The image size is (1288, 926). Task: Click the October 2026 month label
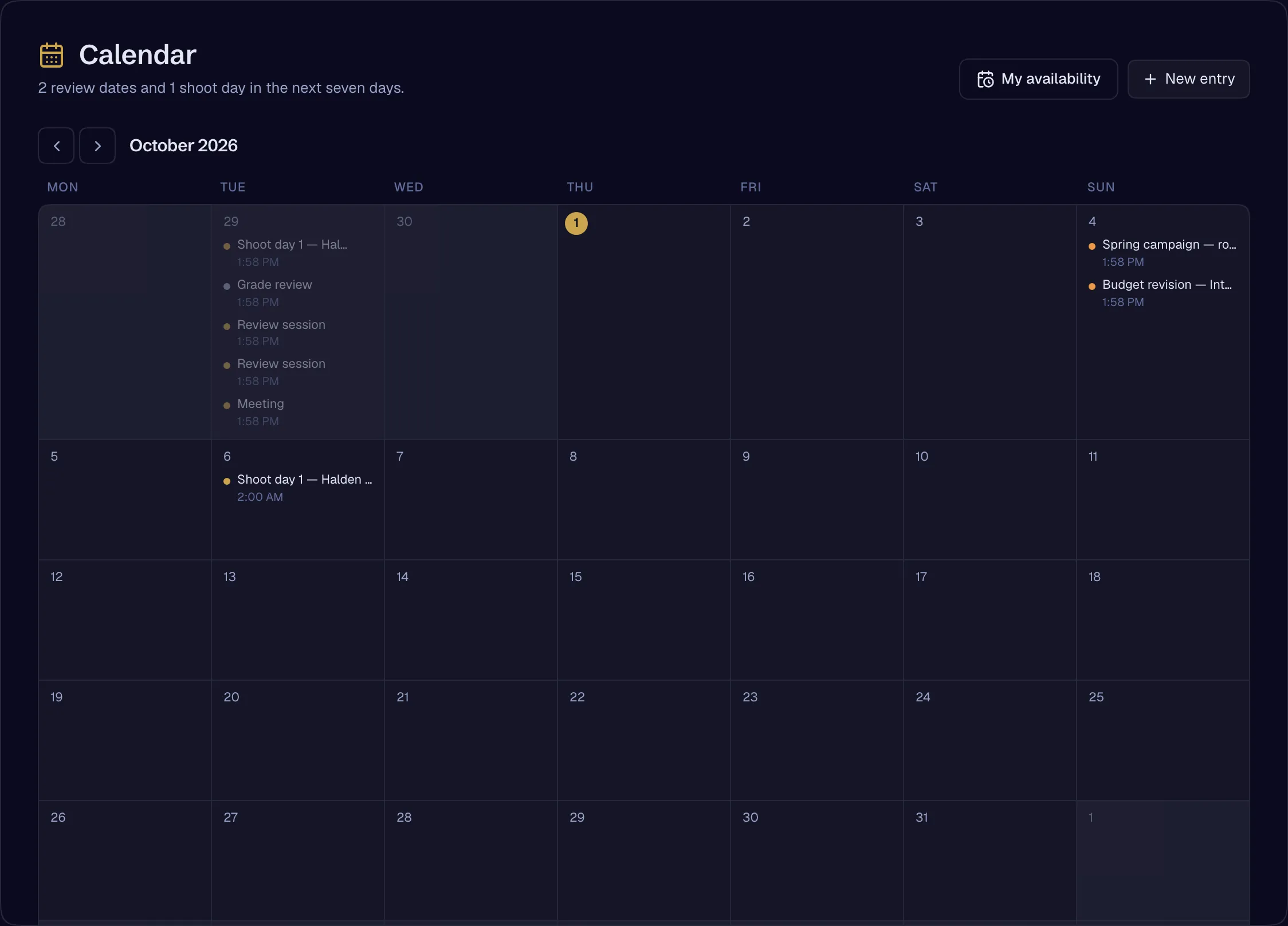[183, 146]
